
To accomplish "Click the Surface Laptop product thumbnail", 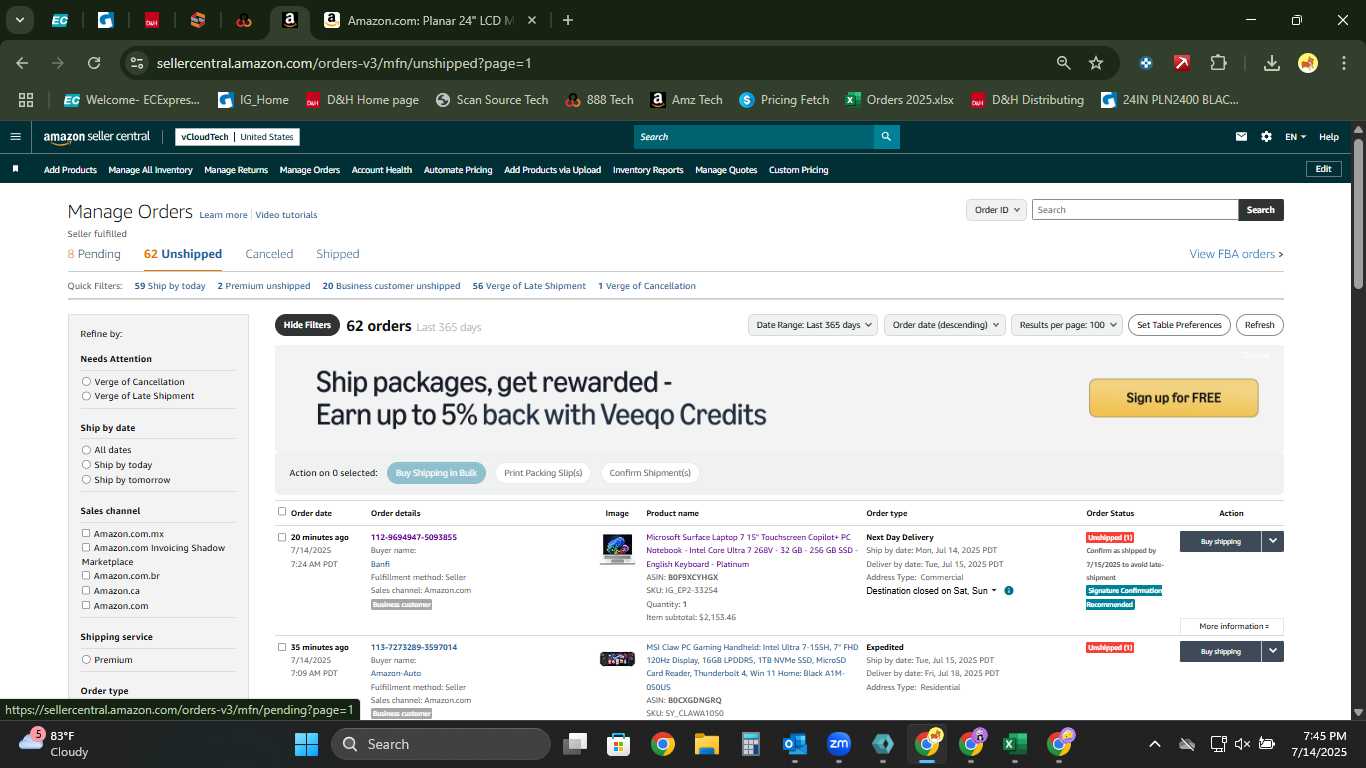I will [x=617, y=549].
